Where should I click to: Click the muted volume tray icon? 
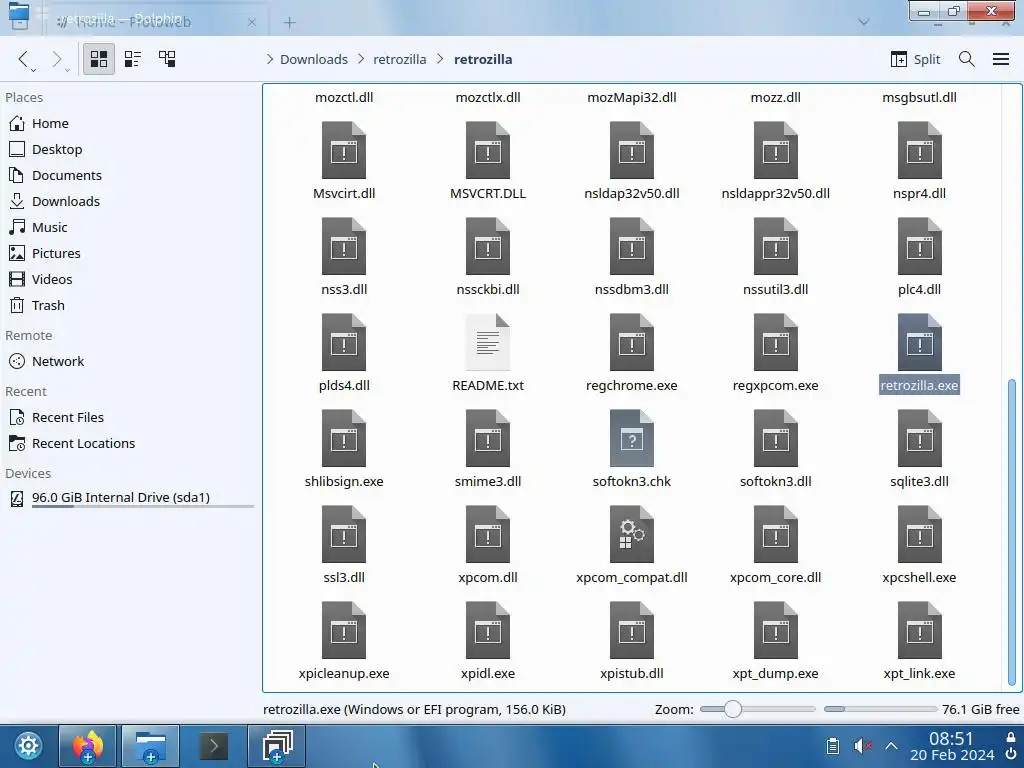(x=863, y=746)
